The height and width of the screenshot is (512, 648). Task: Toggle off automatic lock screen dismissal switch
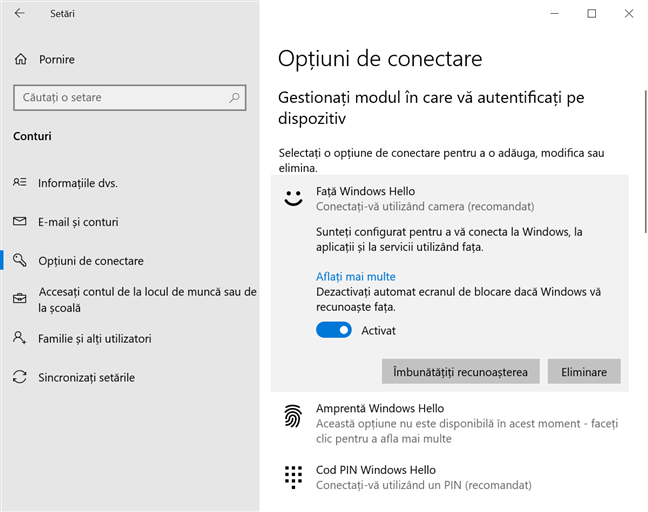334,330
